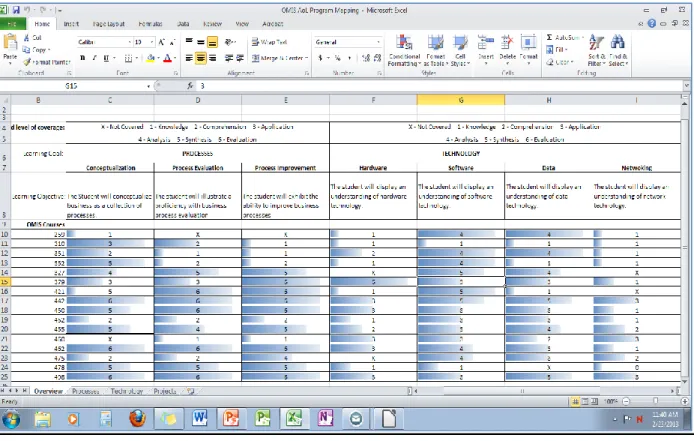
Task: Switch to the Formulas ribbon tab
Action: tap(150, 24)
